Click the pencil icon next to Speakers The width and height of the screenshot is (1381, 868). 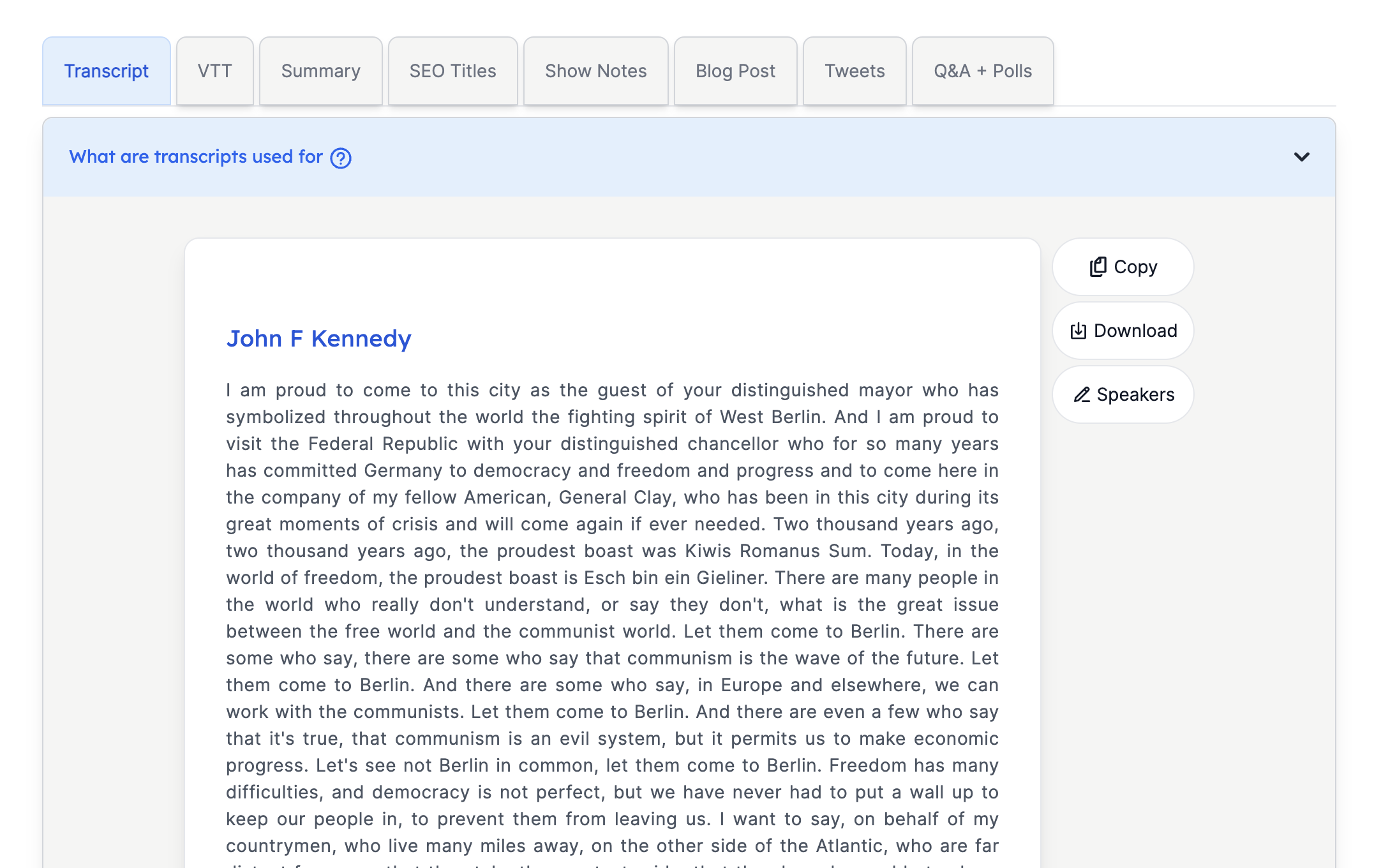[1082, 394]
